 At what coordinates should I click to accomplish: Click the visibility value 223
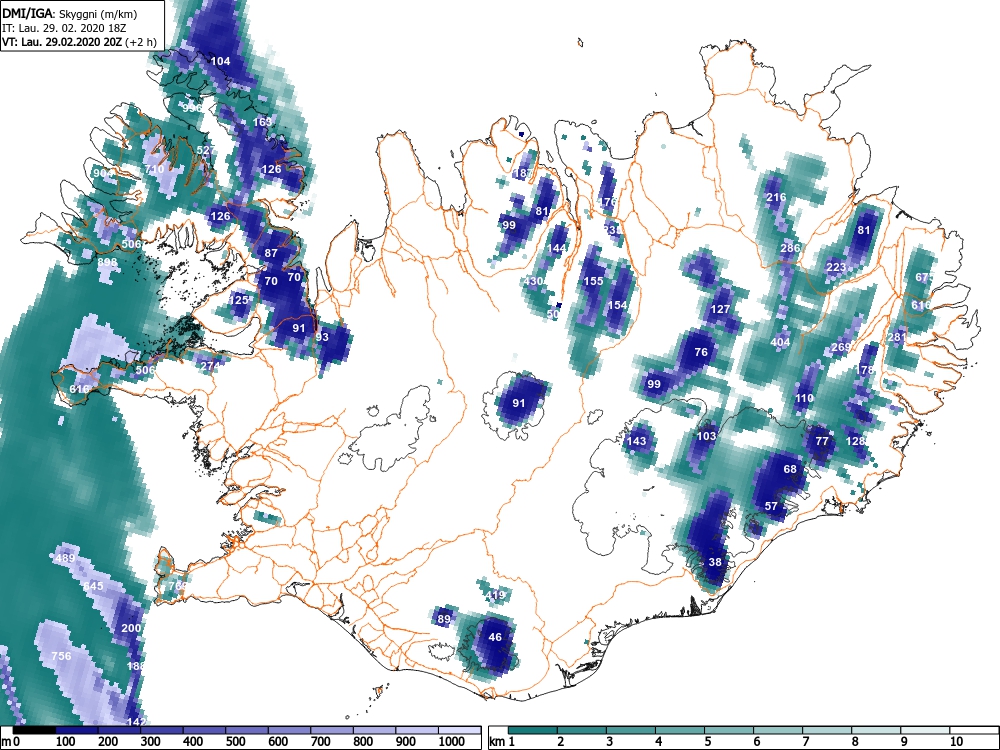(x=836, y=267)
